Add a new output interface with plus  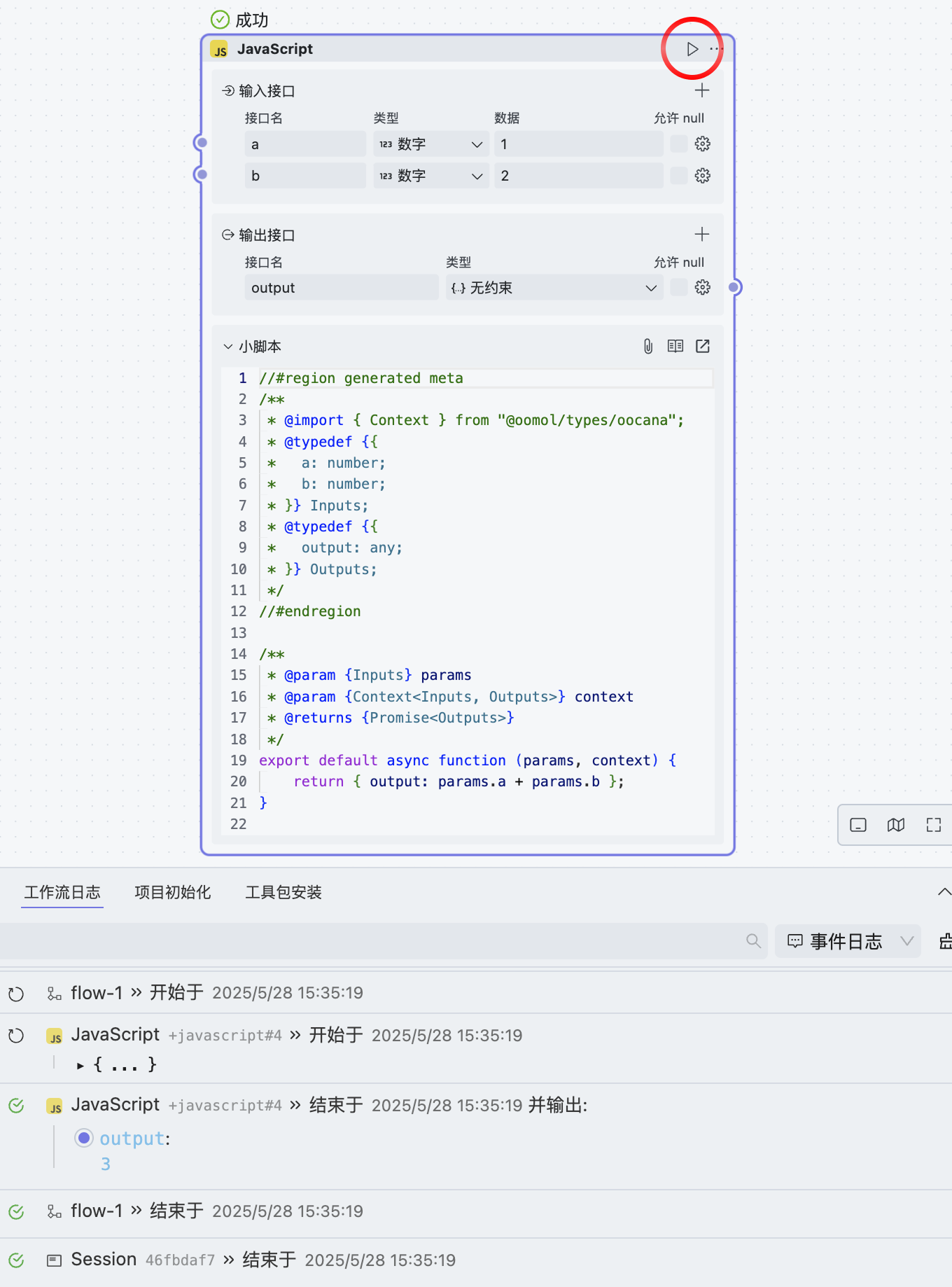point(701,235)
